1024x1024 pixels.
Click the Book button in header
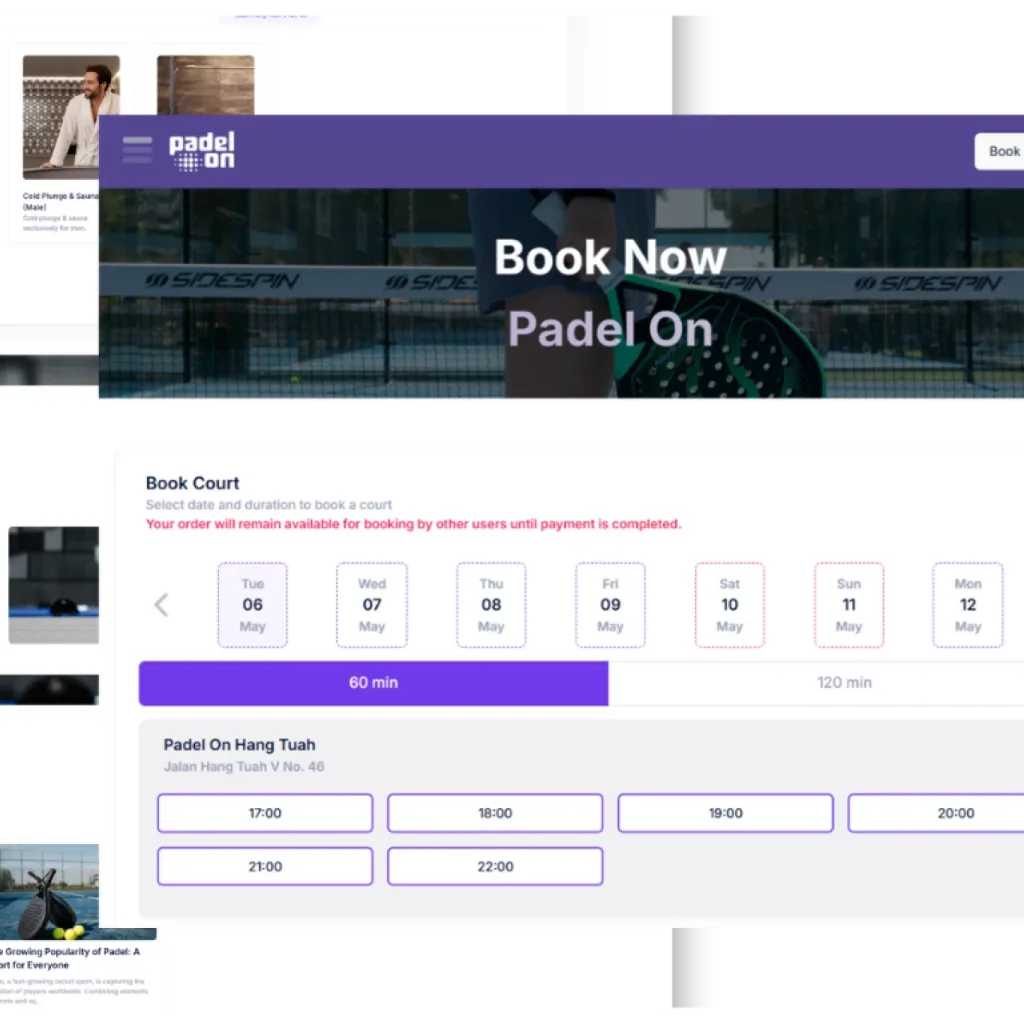click(999, 152)
